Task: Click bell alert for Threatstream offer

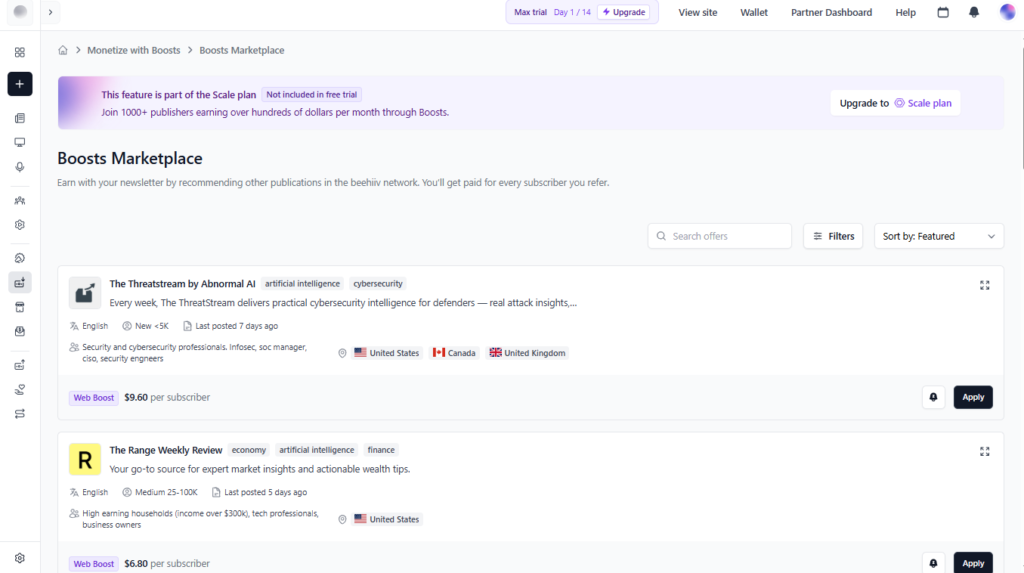Action: (x=933, y=397)
